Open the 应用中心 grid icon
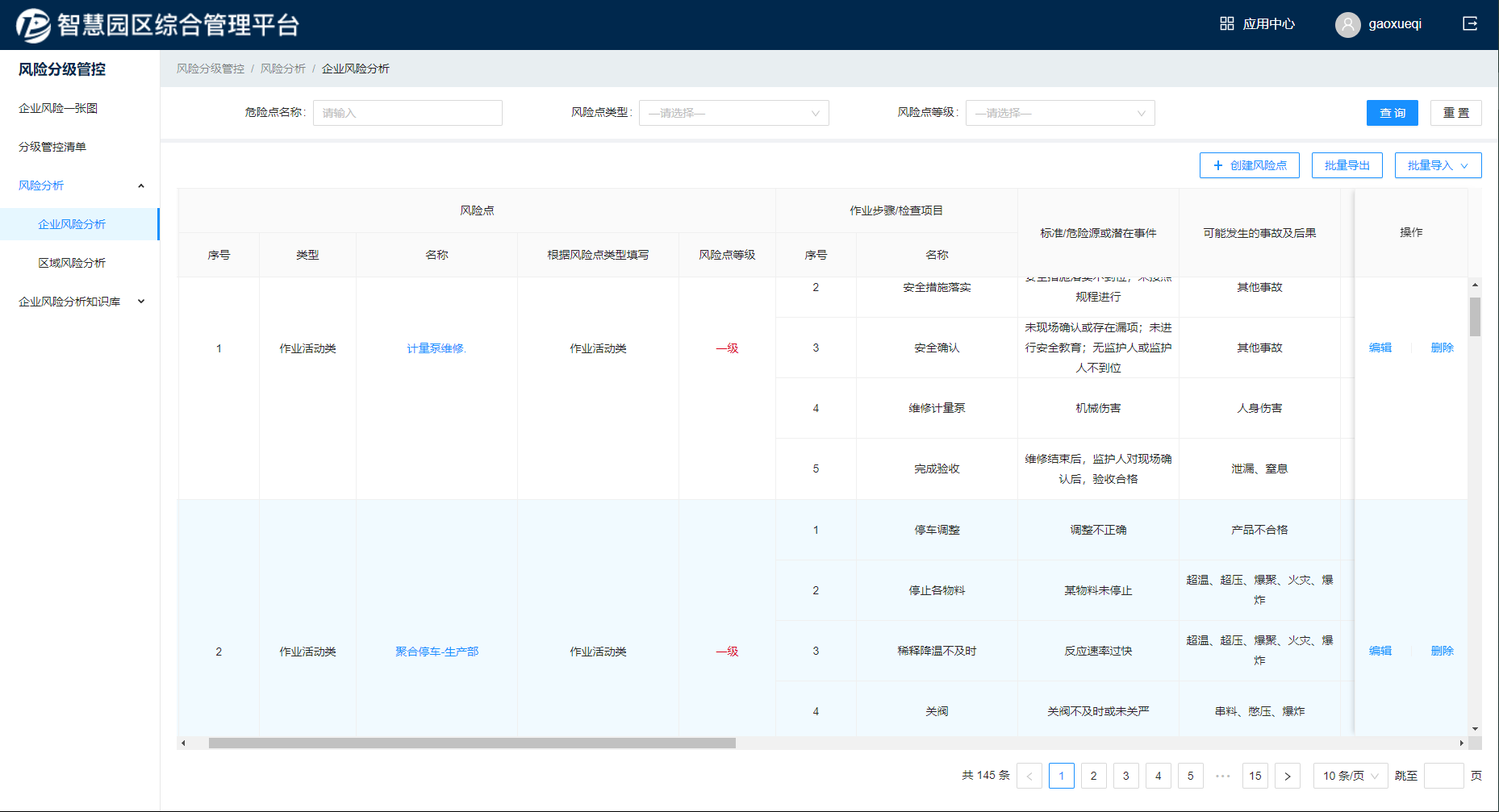 tap(1226, 24)
